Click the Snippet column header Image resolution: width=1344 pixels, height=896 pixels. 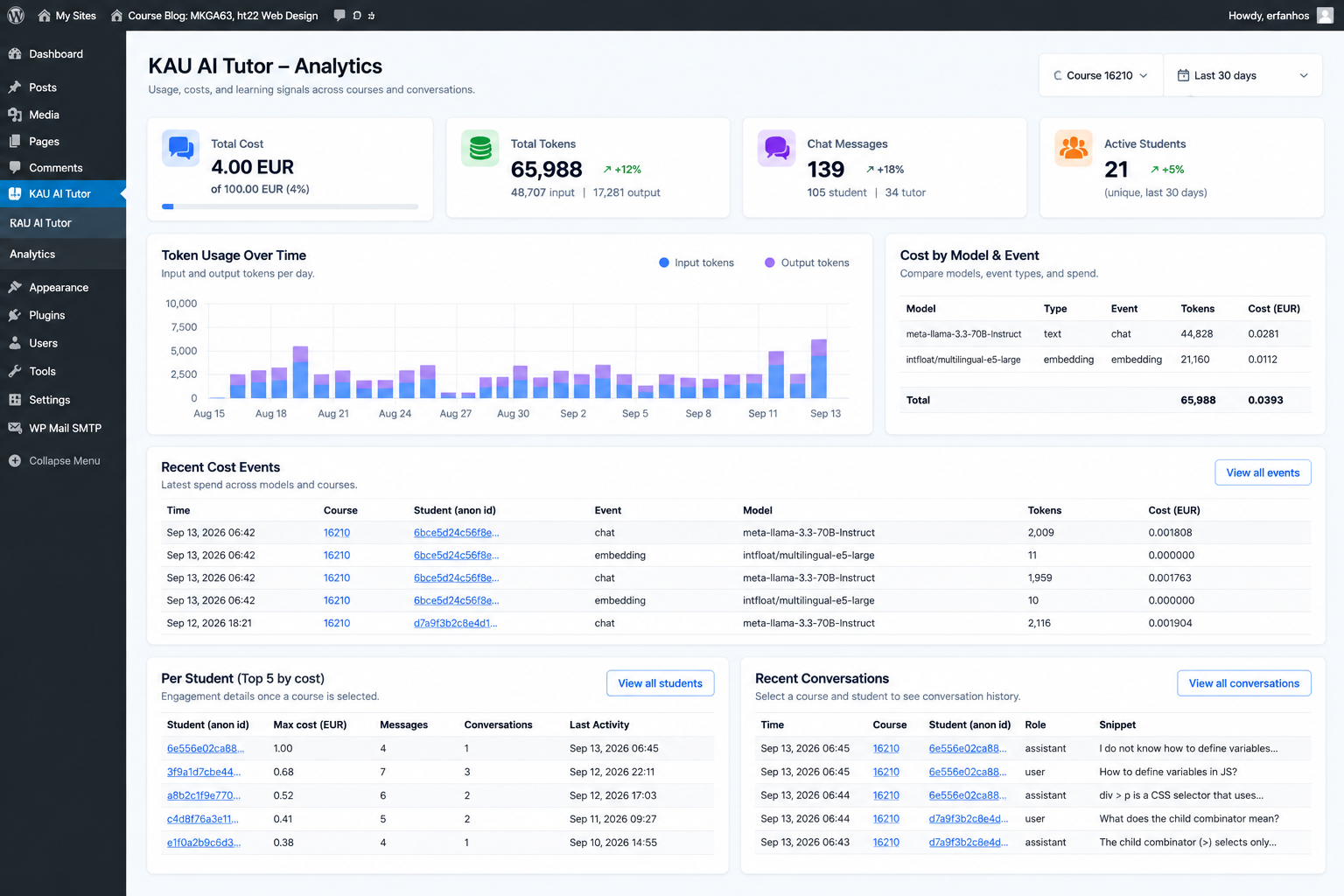click(x=1117, y=724)
